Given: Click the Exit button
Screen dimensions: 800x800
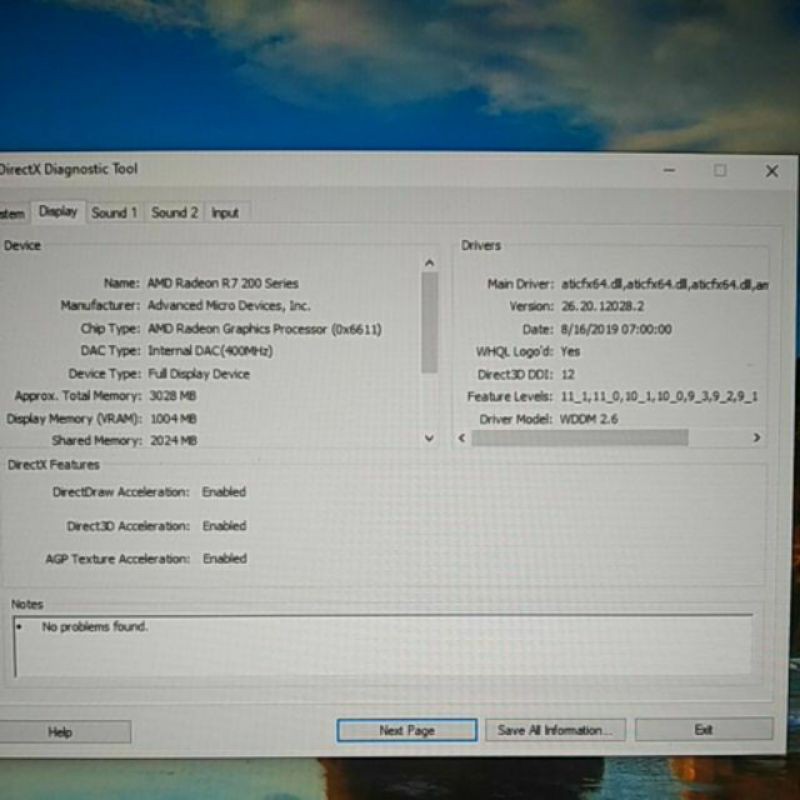Looking at the screenshot, I should 703,731.
